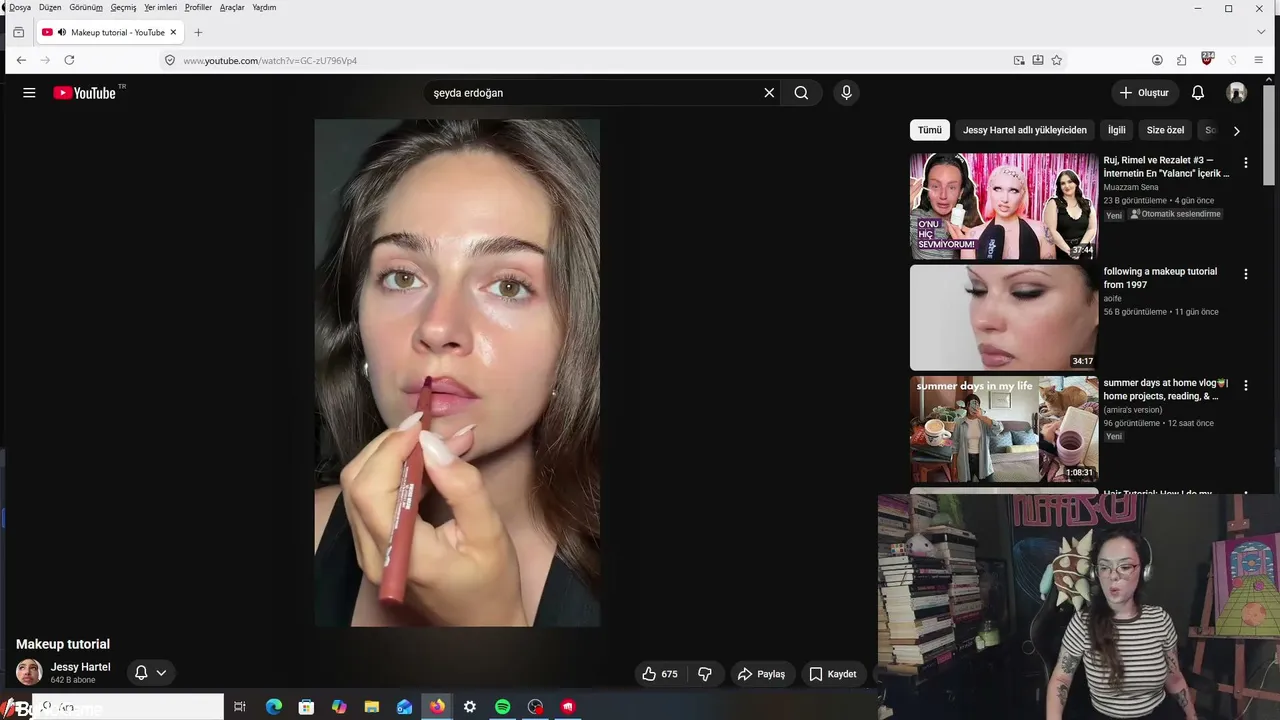
Task: Open the Düzen menu
Action: [x=50, y=7]
